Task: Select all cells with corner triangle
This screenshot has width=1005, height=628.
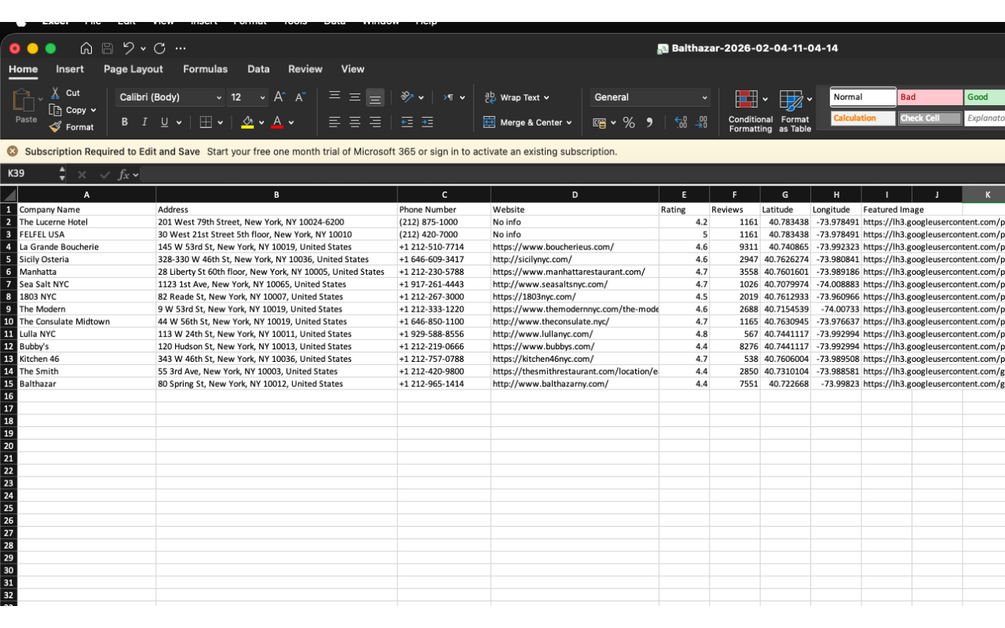Action: (x=8, y=195)
